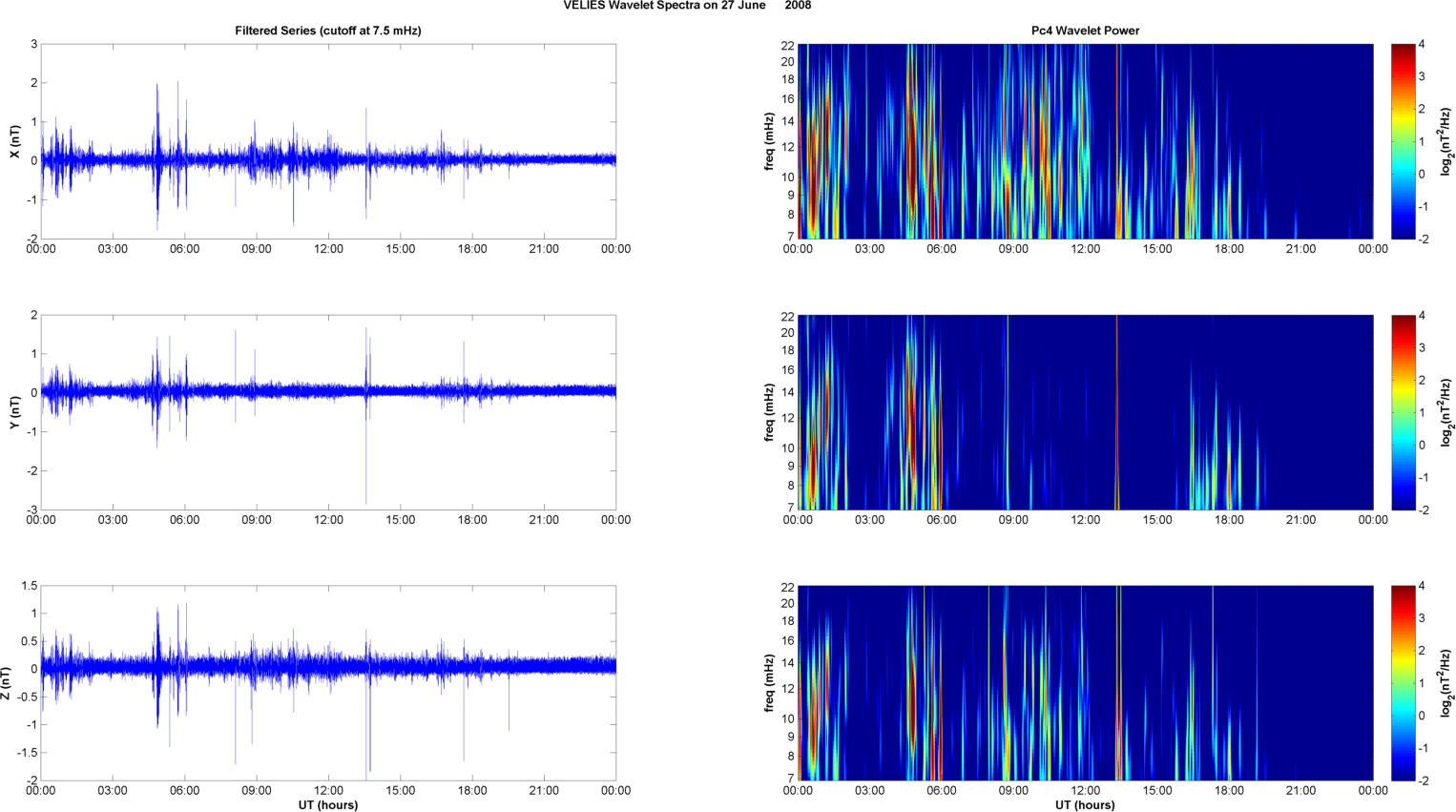
Task: Select the Y component filtered series plot
Action: pyautogui.click(x=328, y=412)
